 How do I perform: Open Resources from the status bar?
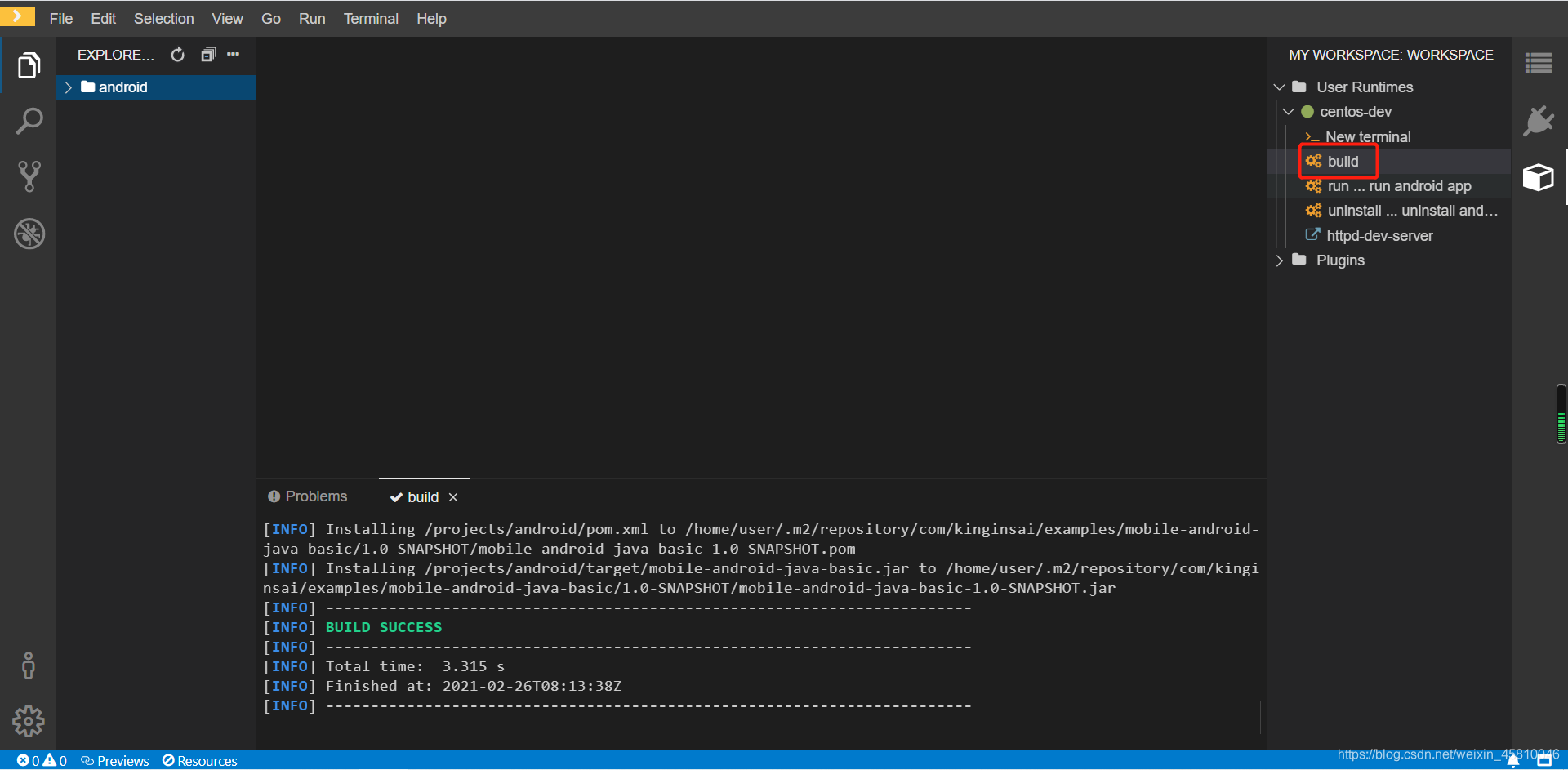point(200,760)
